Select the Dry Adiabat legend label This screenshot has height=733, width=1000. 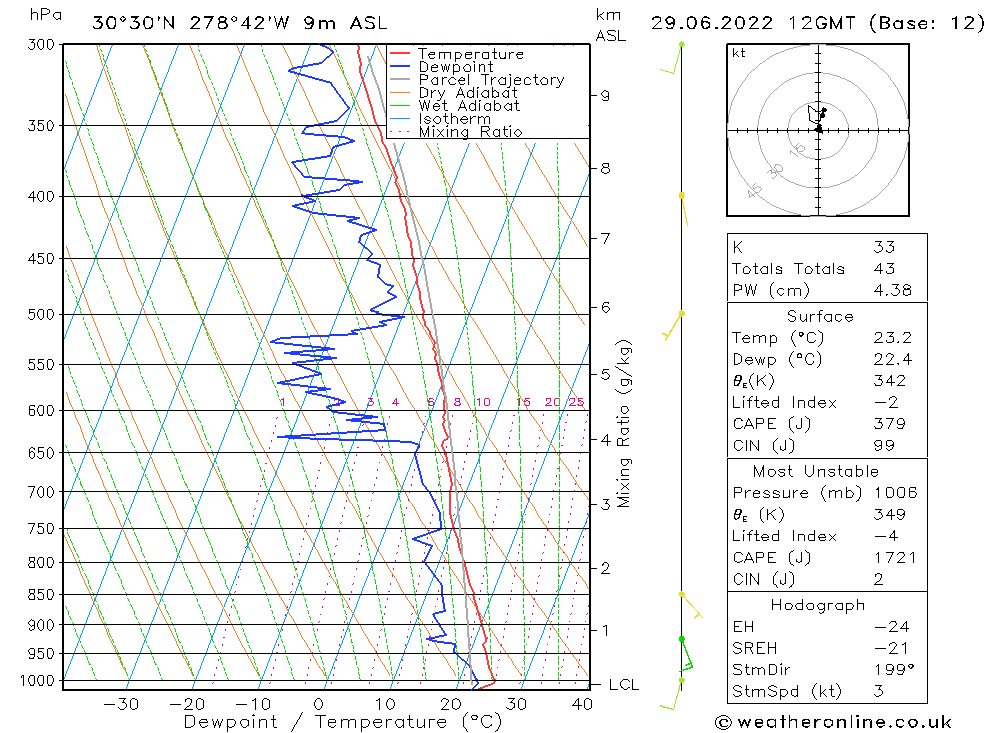(468, 93)
